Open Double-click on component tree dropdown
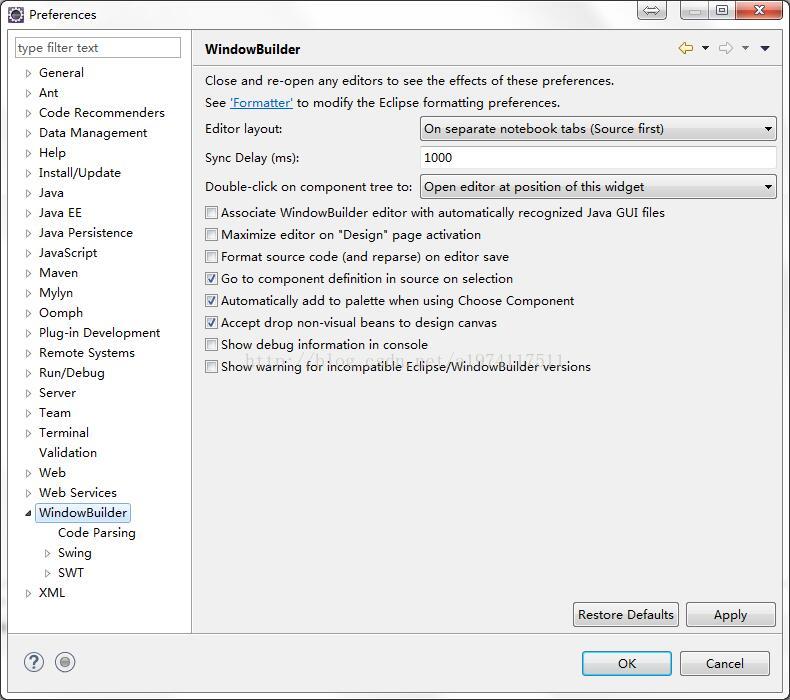The height and width of the screenshot is (700, 790). pos(598,186)
